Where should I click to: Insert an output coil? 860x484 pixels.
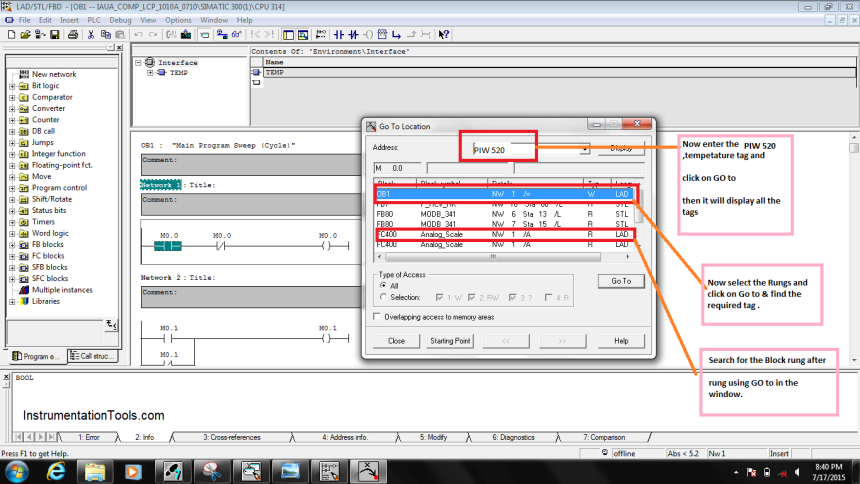pos(368,35)
